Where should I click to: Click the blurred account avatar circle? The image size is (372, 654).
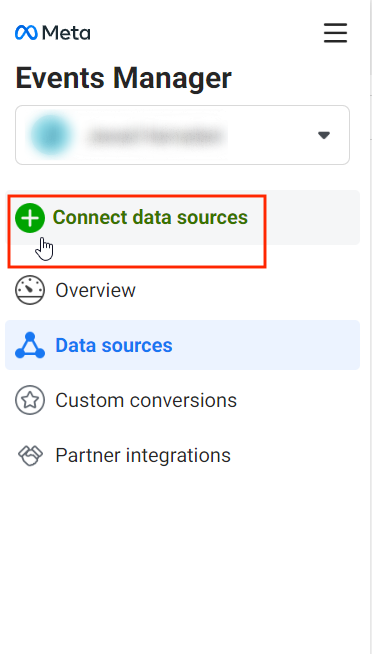(x=51, y=135)
